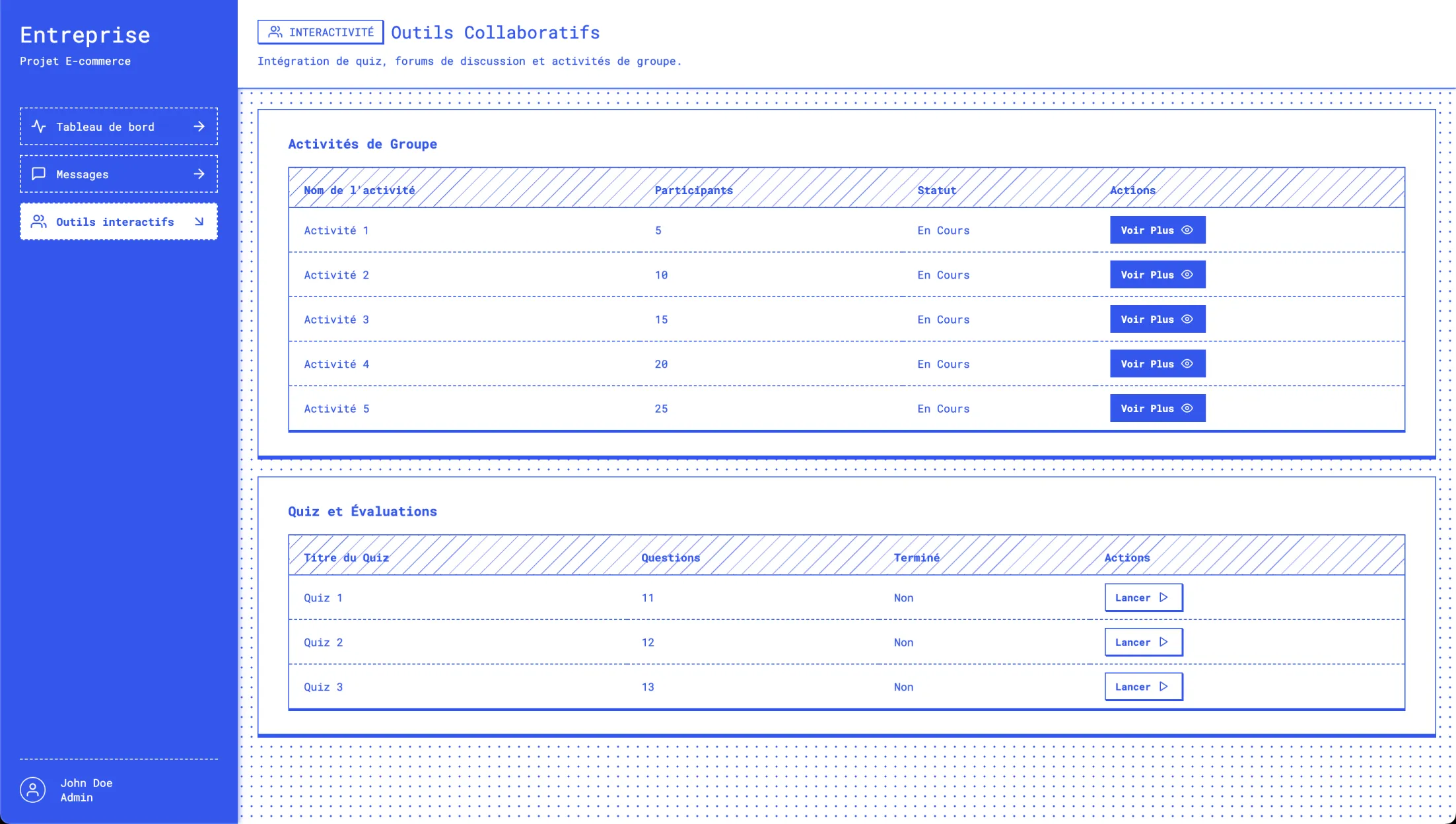Click the users icon in the INTERACTIVITÉ badge
The width and height of the screenshot is (1456, 824).
[x=275, y=32]
